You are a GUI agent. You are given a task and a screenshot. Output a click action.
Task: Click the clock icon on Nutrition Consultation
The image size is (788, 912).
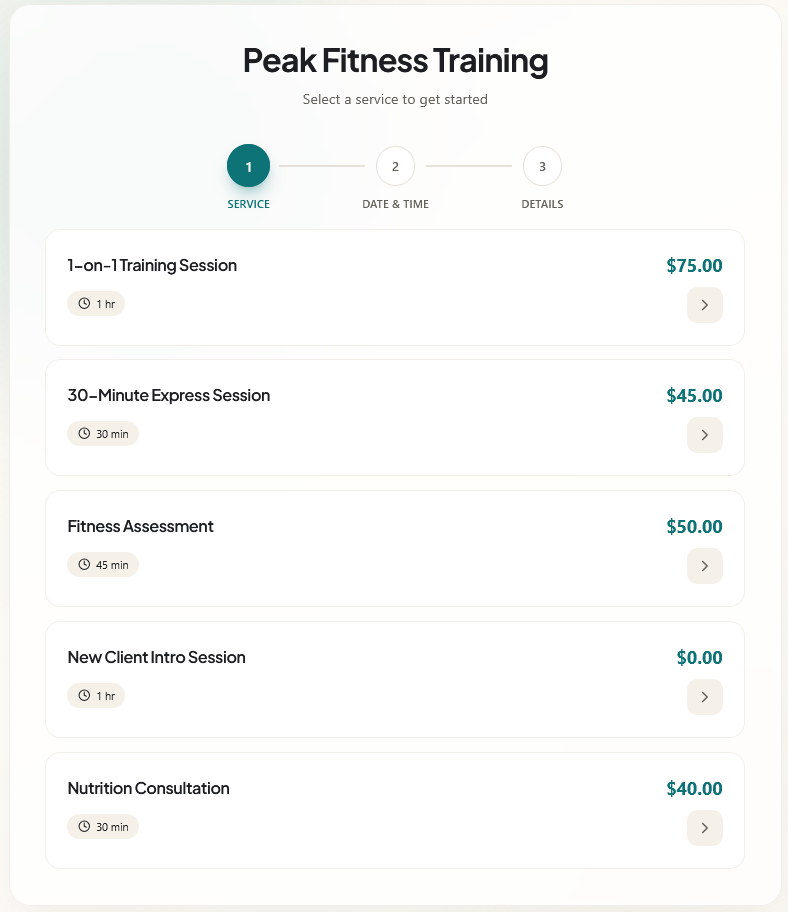[x=82, y=826]
